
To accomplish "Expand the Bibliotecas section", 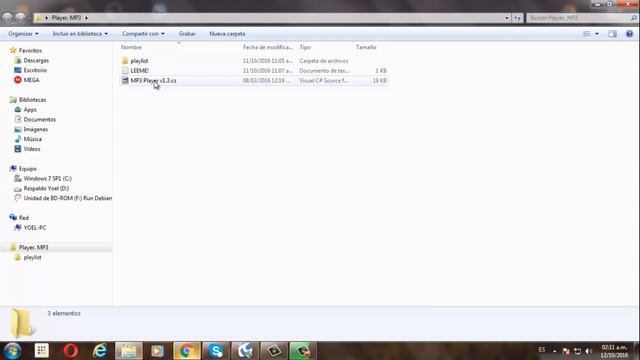I will click(32, 100).
